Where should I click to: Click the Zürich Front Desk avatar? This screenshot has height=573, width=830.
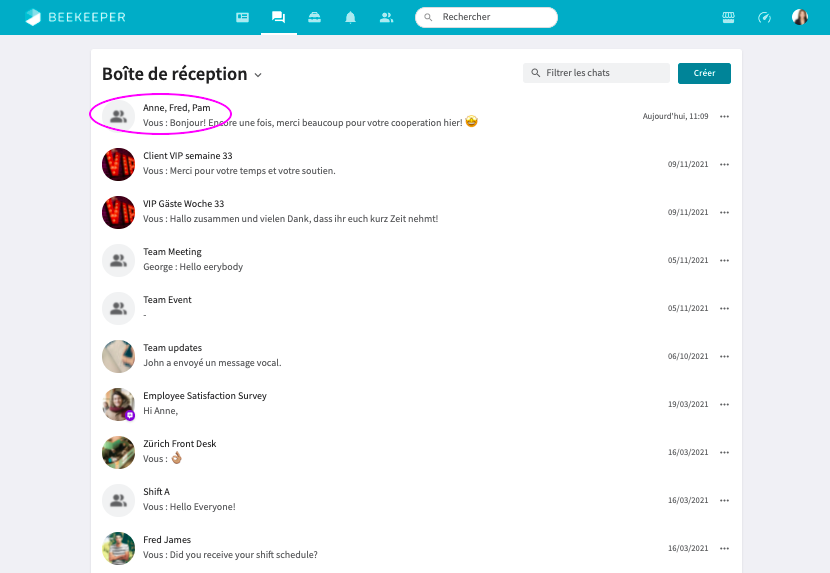(x=118, y=452)
